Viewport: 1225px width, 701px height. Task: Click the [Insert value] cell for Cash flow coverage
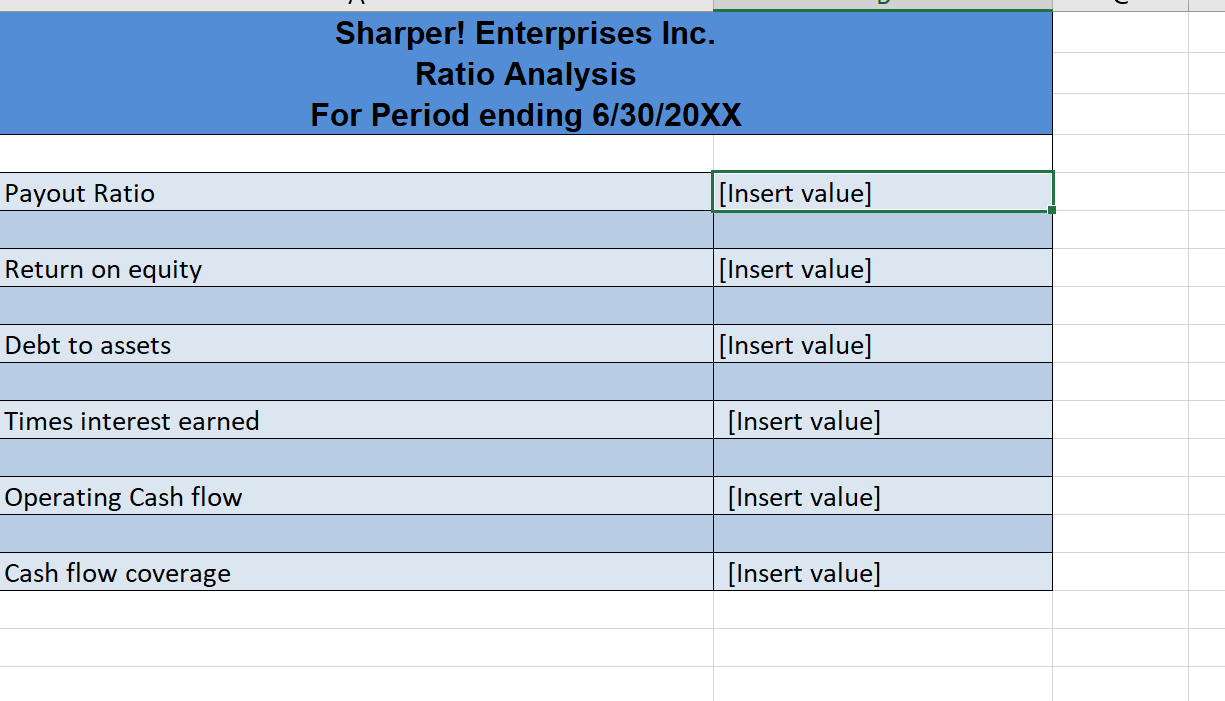pos(880,572)
